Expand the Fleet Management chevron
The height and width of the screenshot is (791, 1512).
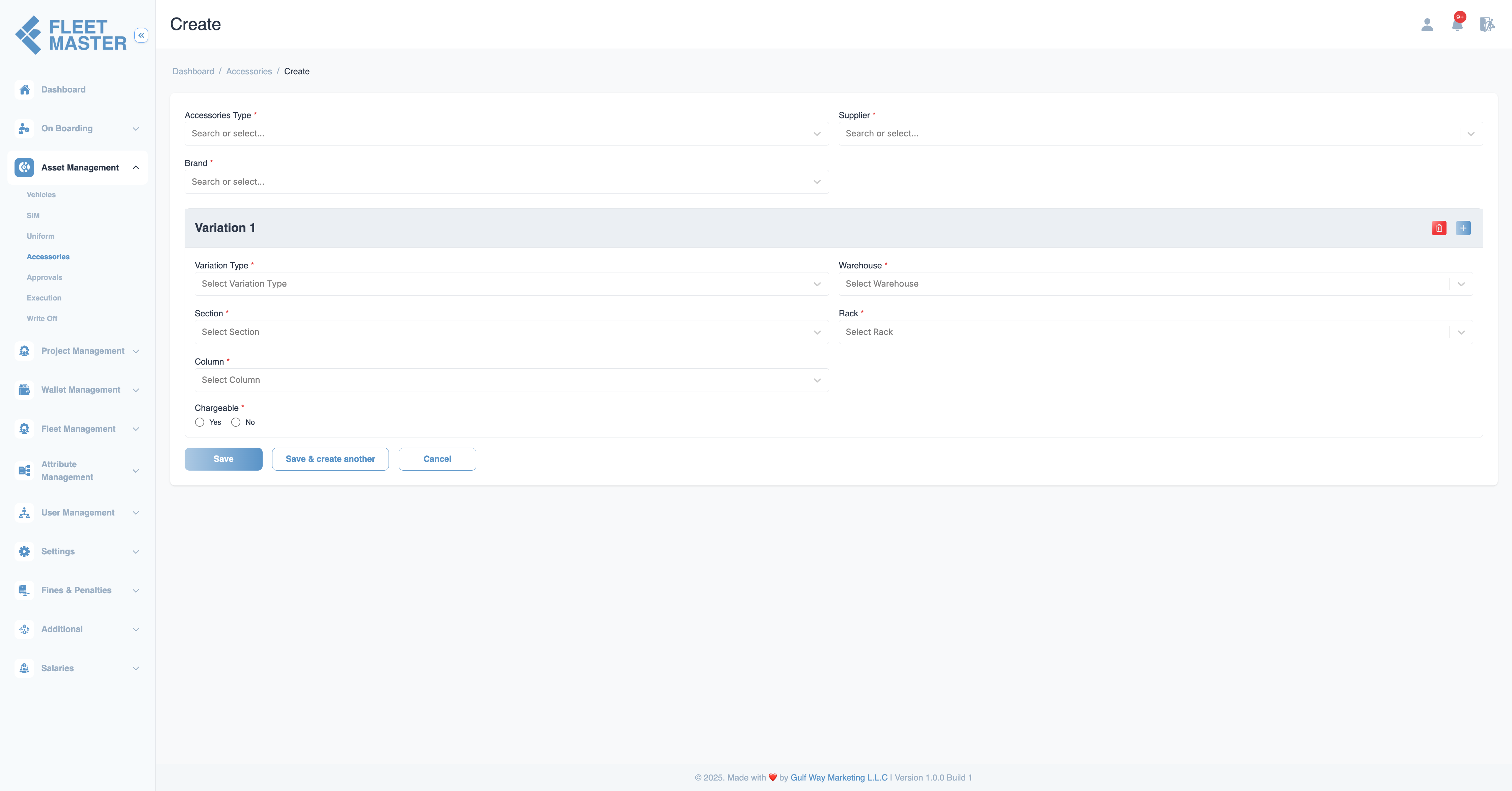(136, 429)
